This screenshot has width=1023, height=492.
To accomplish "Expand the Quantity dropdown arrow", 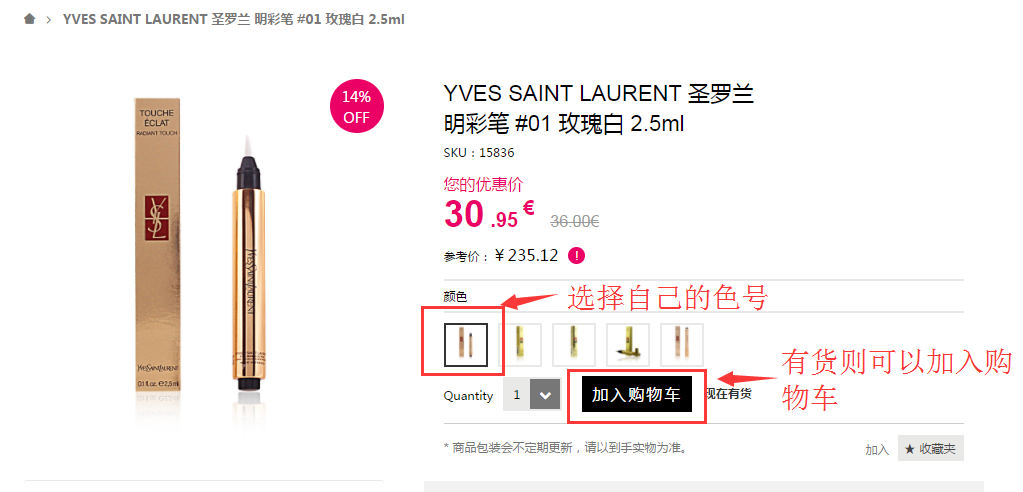I will point(545,395).
